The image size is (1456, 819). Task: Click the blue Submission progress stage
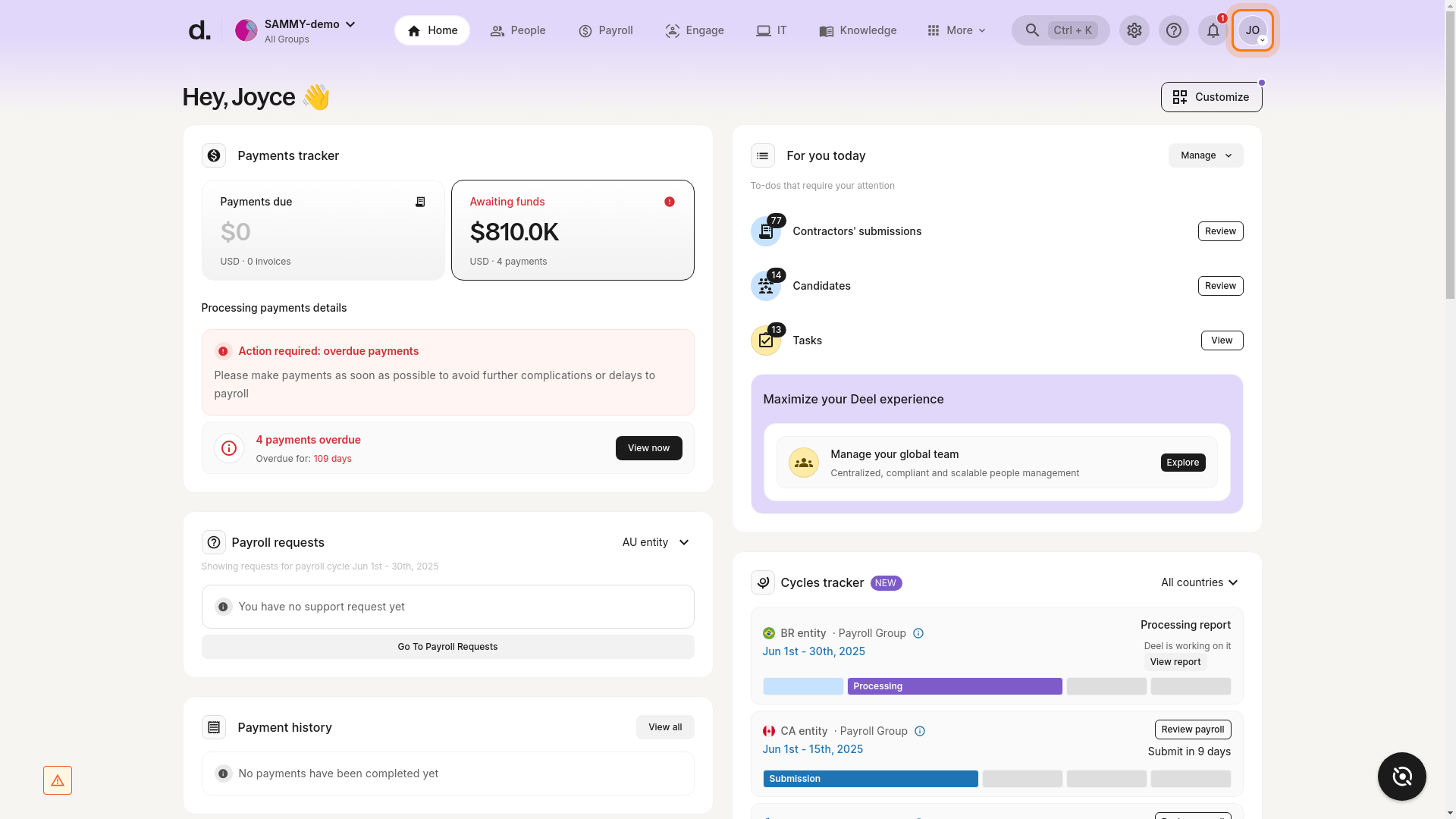(871, 779)
